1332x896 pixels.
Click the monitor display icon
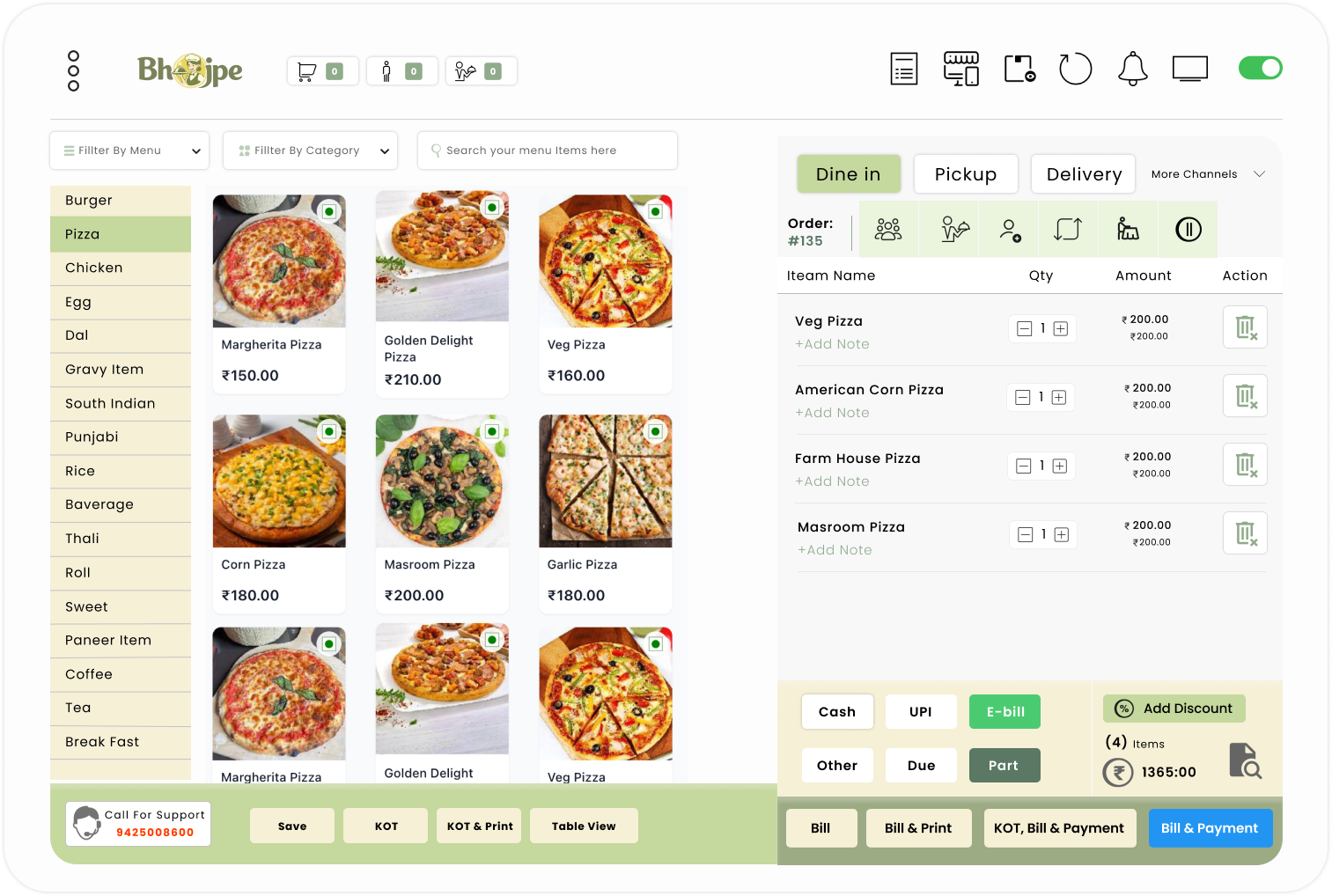(1189, 69)
